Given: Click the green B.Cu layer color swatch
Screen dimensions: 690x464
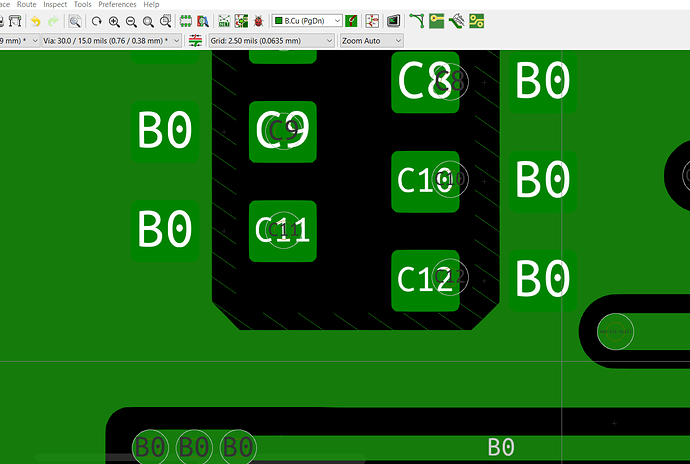Looking at the screenshot, I should click(x=279, y=21).
